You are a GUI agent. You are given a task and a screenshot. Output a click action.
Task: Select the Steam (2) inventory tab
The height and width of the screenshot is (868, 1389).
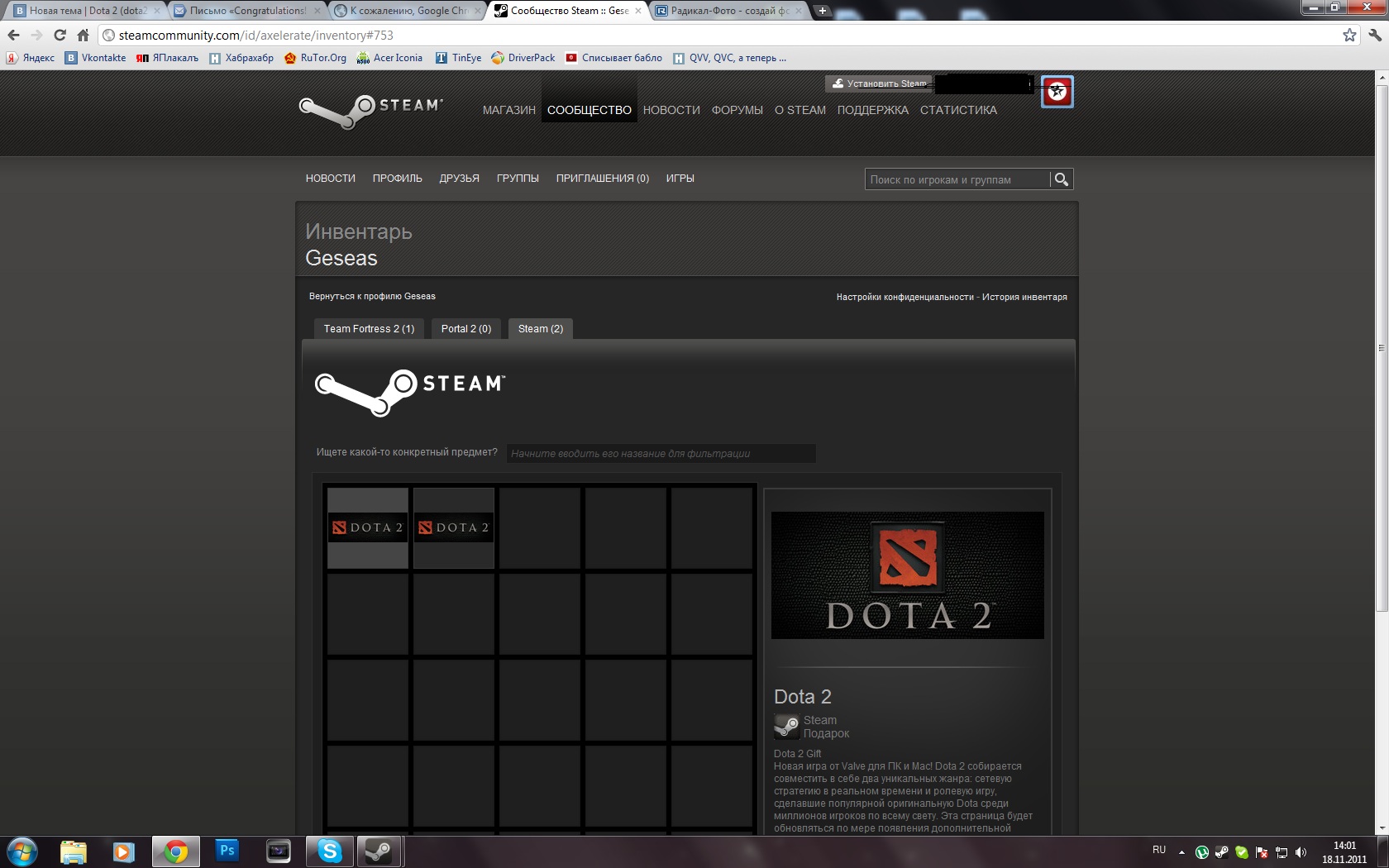tap(541, 329)
